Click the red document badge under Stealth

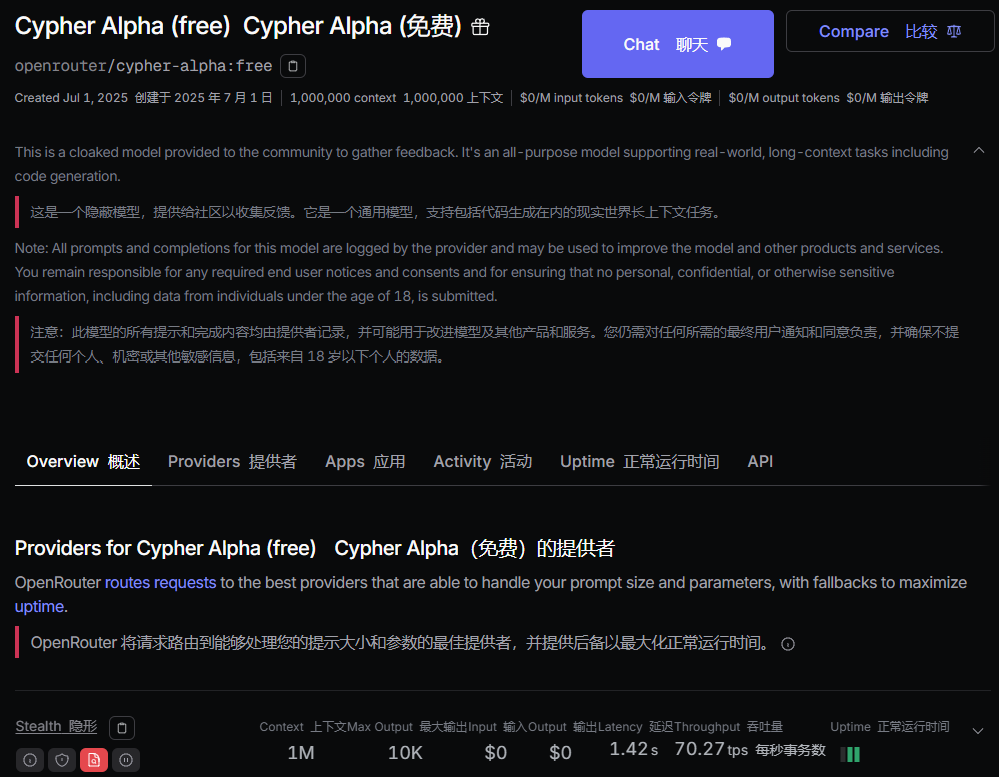click(x=94, y=760)
